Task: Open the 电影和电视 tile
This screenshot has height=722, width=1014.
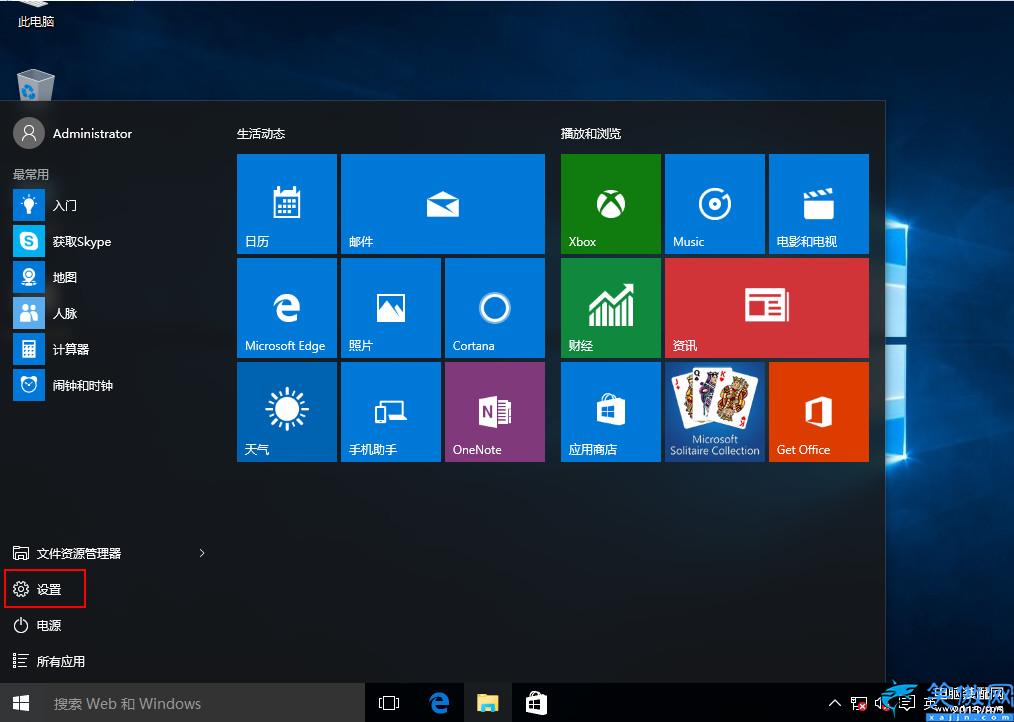Action: click(819, 204)
